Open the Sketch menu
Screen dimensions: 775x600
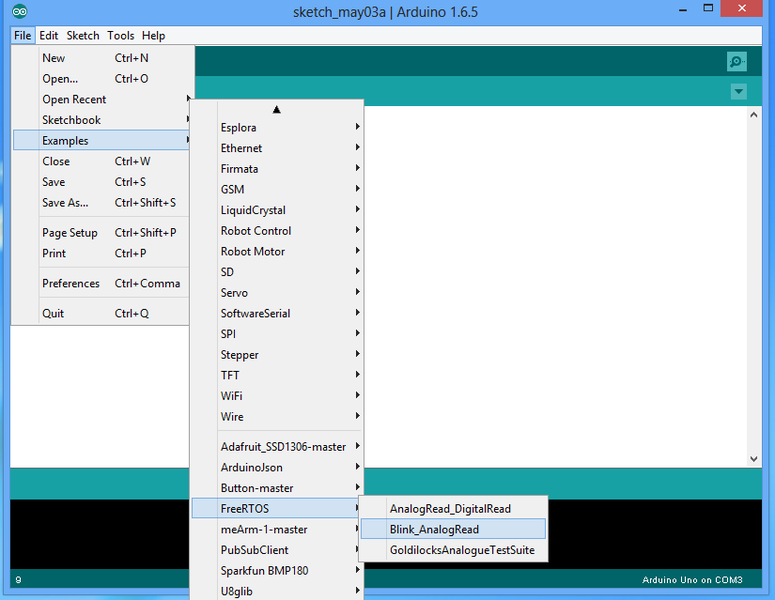[83, 36]
